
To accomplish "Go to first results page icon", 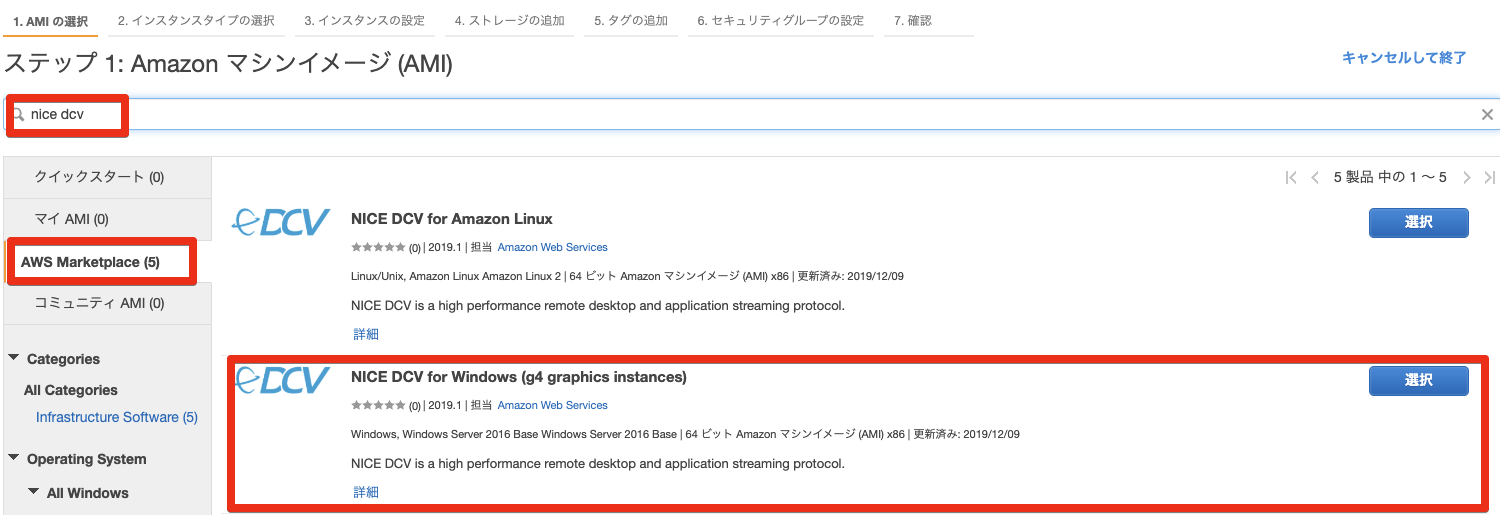I will (1291, 177).
